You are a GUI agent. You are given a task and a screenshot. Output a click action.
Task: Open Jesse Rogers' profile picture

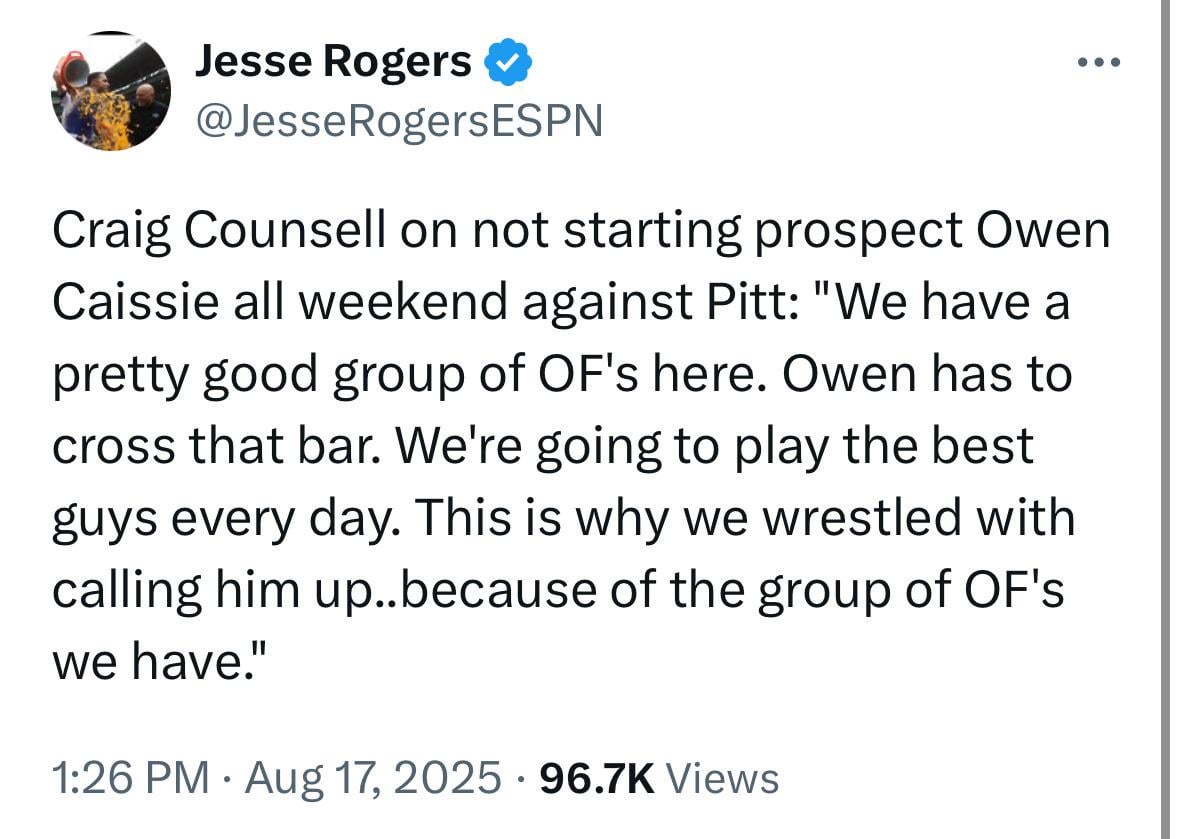110,92
